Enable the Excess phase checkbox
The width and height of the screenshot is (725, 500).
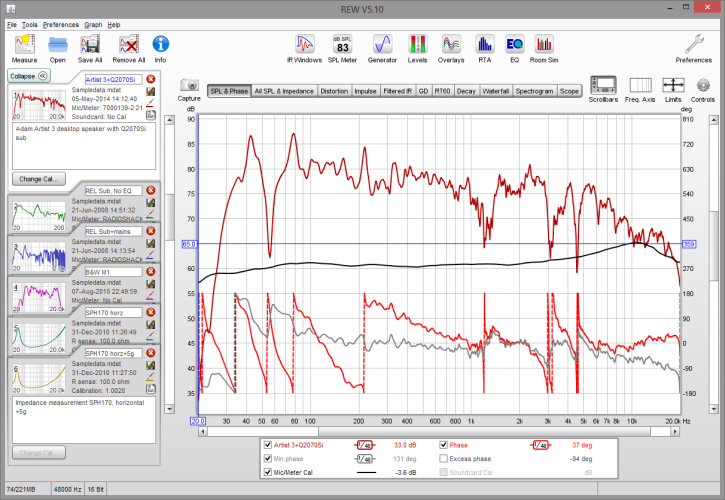coord(445,458)
